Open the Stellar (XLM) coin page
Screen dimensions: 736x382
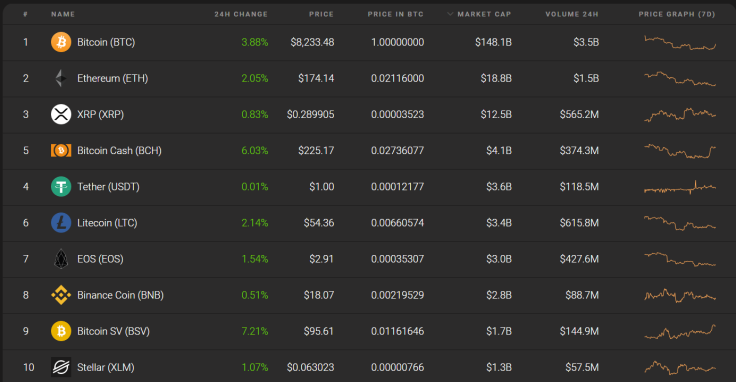point(106,367)
